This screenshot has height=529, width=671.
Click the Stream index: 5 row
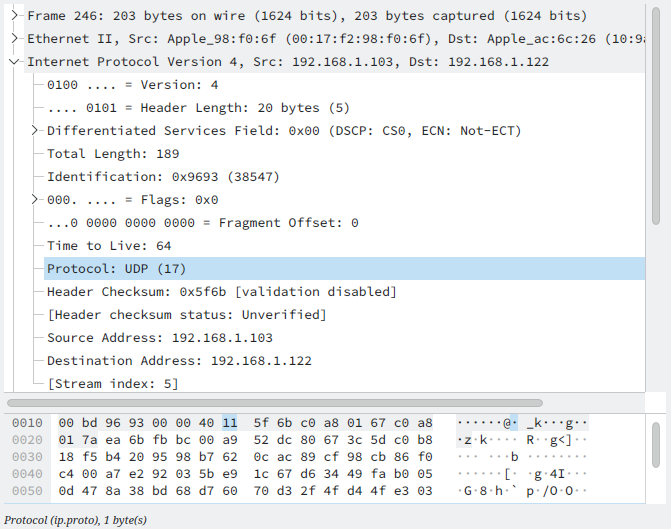112,384
